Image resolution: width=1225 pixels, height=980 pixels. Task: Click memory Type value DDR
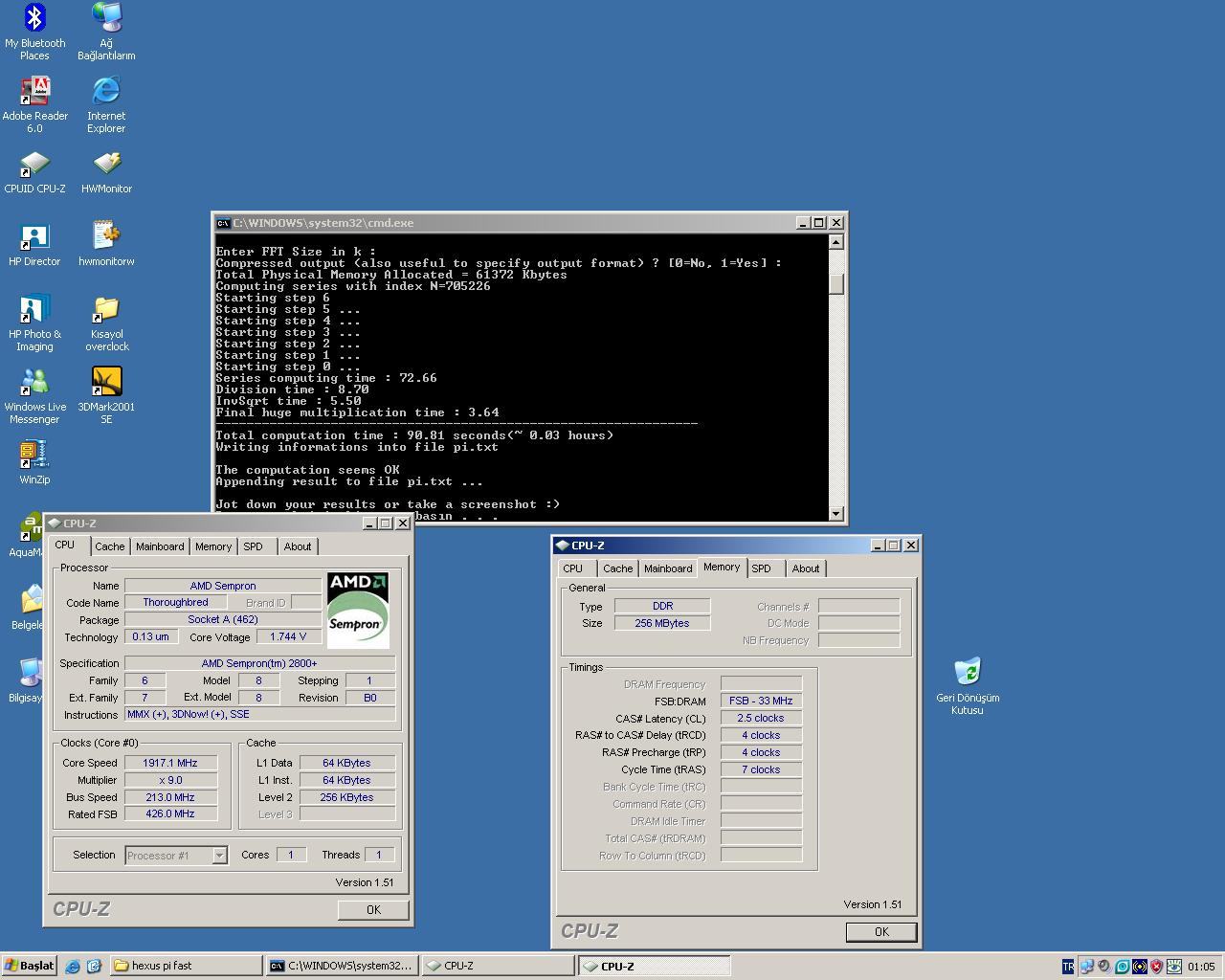coord(662,606)
